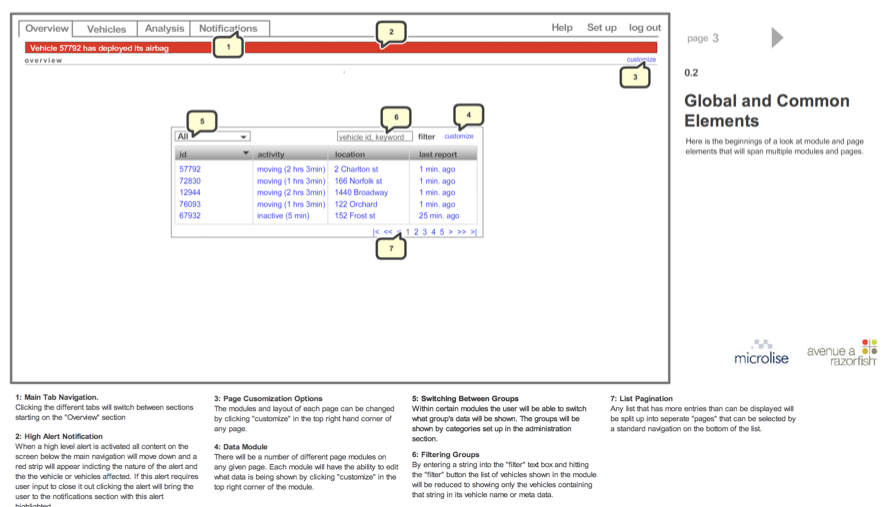
Task: Click the activity column header
Action: pyautogui.click(x=291, y=154)
